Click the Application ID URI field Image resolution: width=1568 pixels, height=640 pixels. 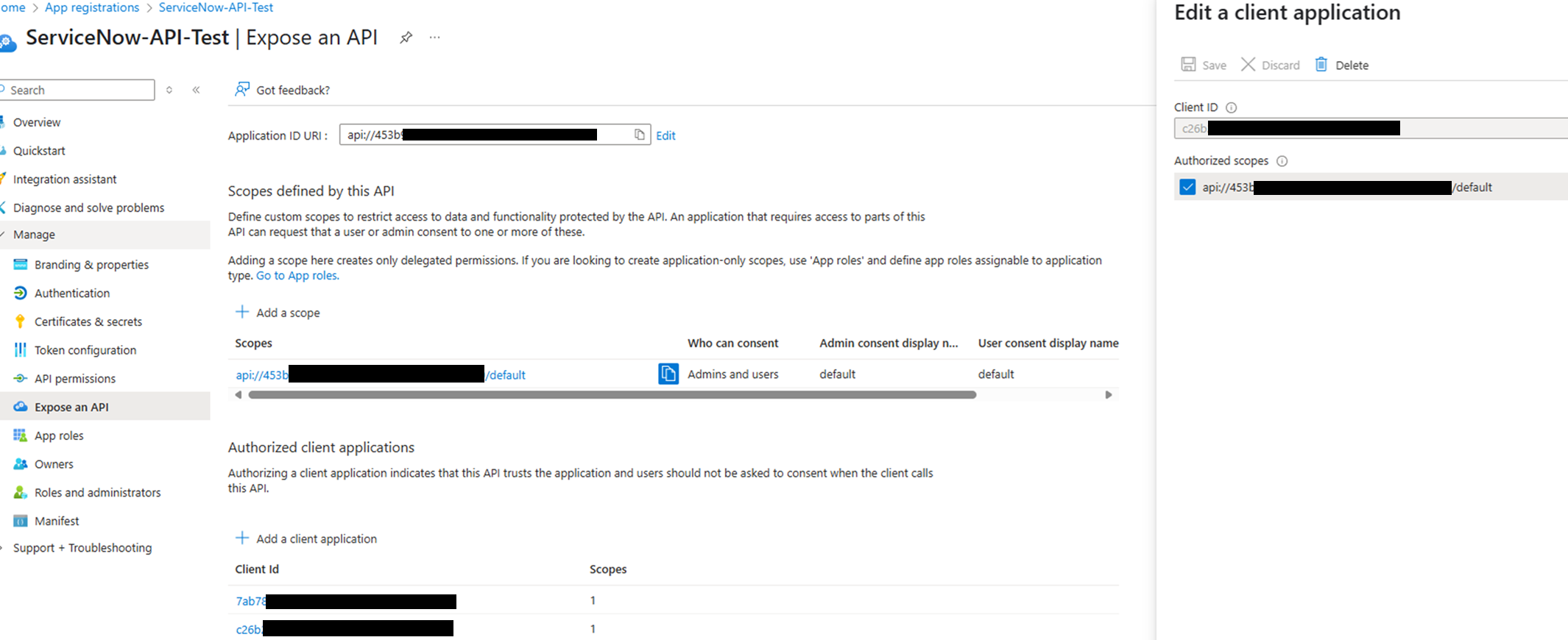(x=495, y=135)
